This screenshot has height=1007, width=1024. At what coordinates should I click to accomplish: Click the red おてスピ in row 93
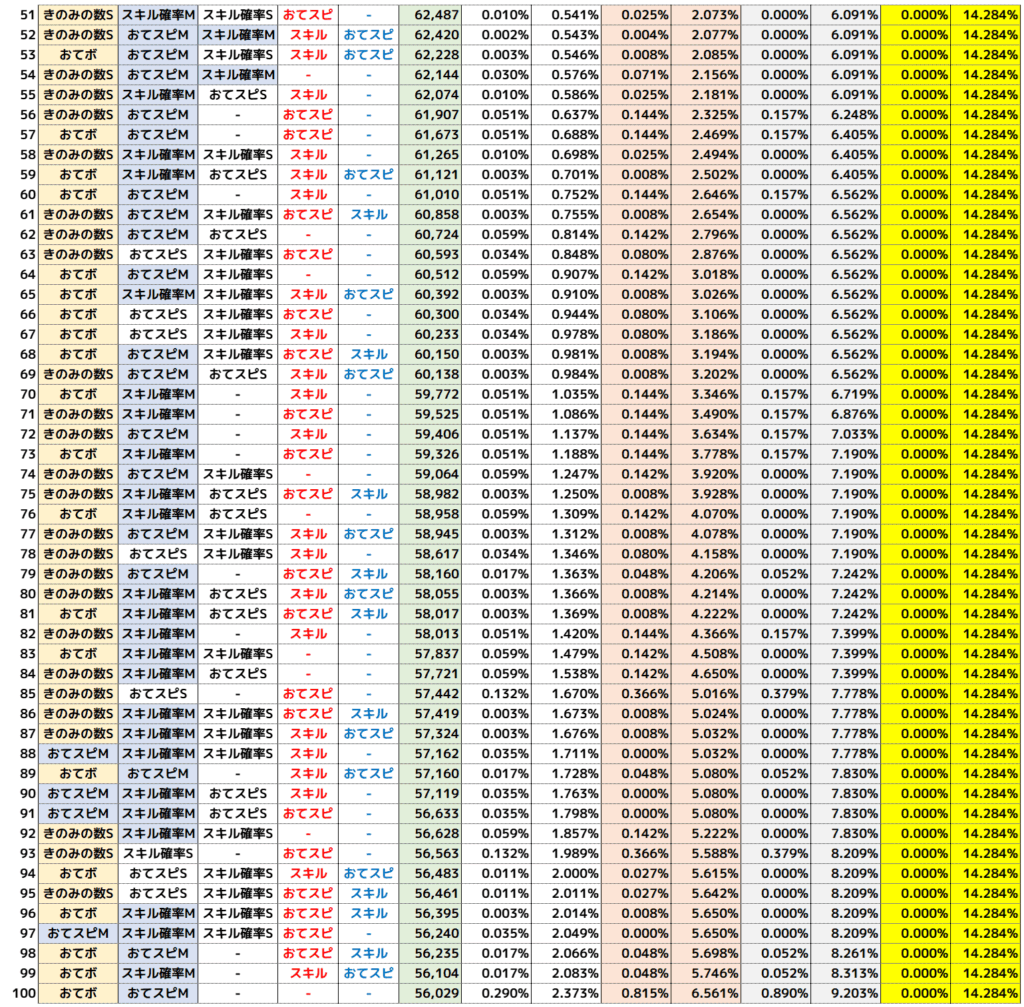tap(307, 854)
